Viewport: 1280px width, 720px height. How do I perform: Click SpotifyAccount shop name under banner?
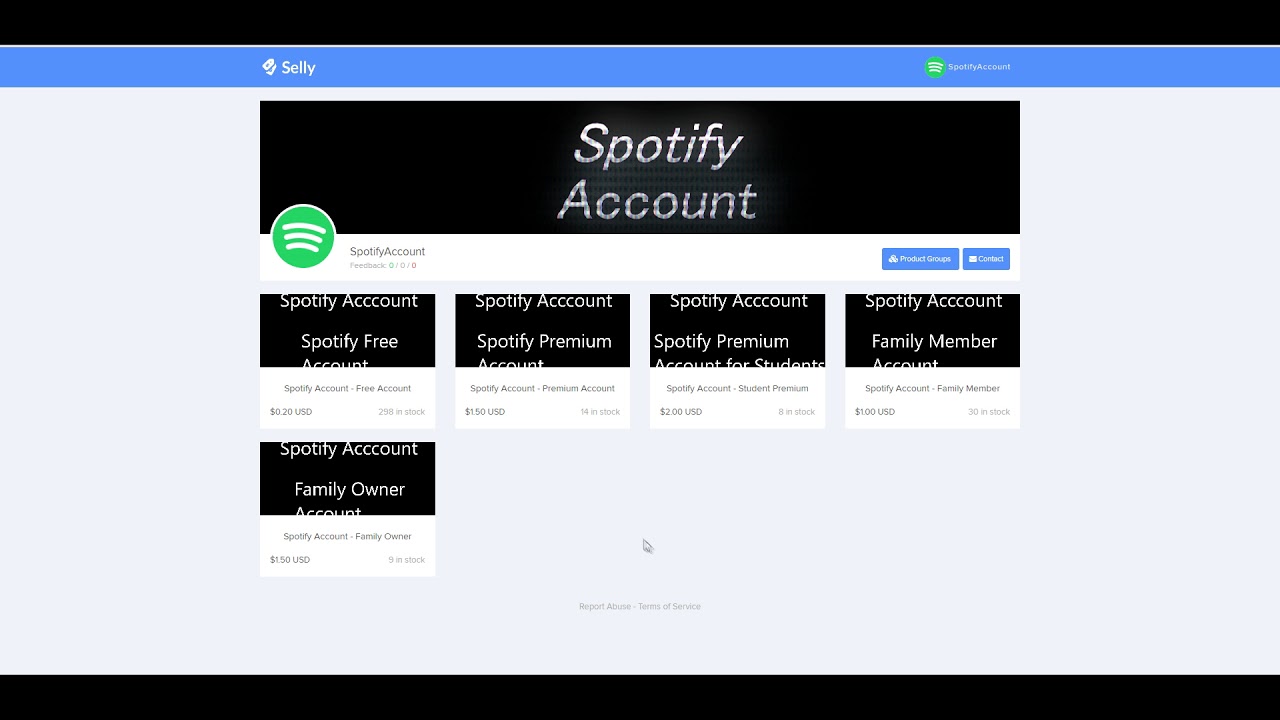click(387, 251)
